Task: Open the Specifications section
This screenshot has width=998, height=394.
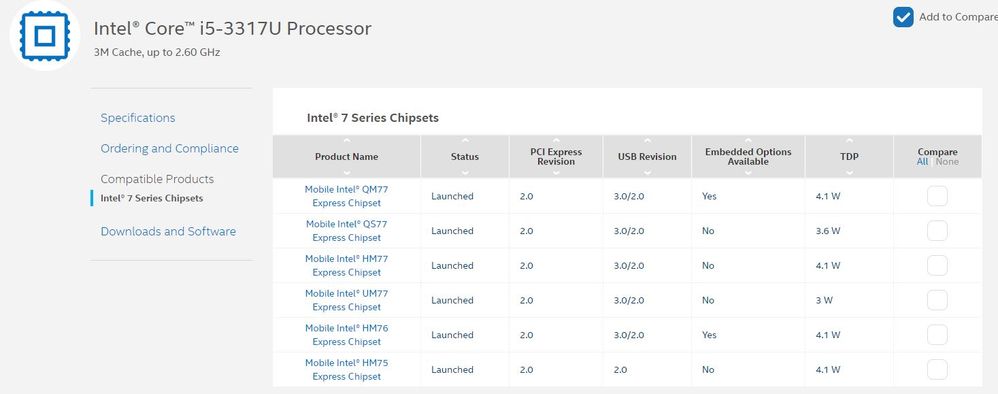Action: coord(137,118)
